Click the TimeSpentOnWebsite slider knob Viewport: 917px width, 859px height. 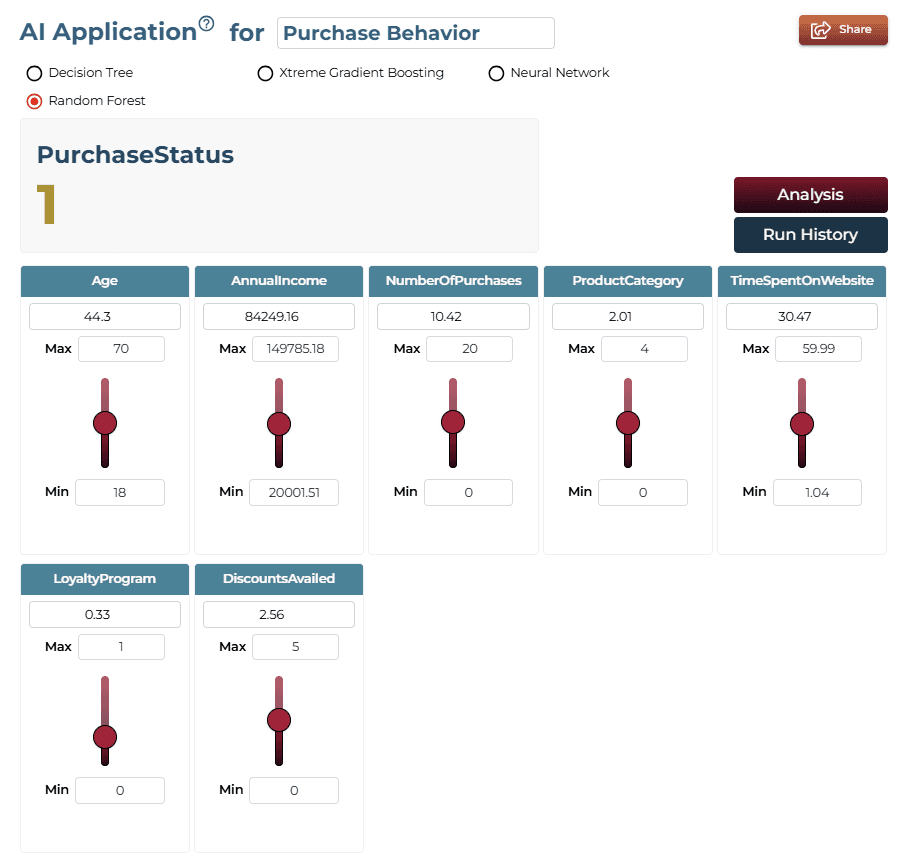(802, 424)
